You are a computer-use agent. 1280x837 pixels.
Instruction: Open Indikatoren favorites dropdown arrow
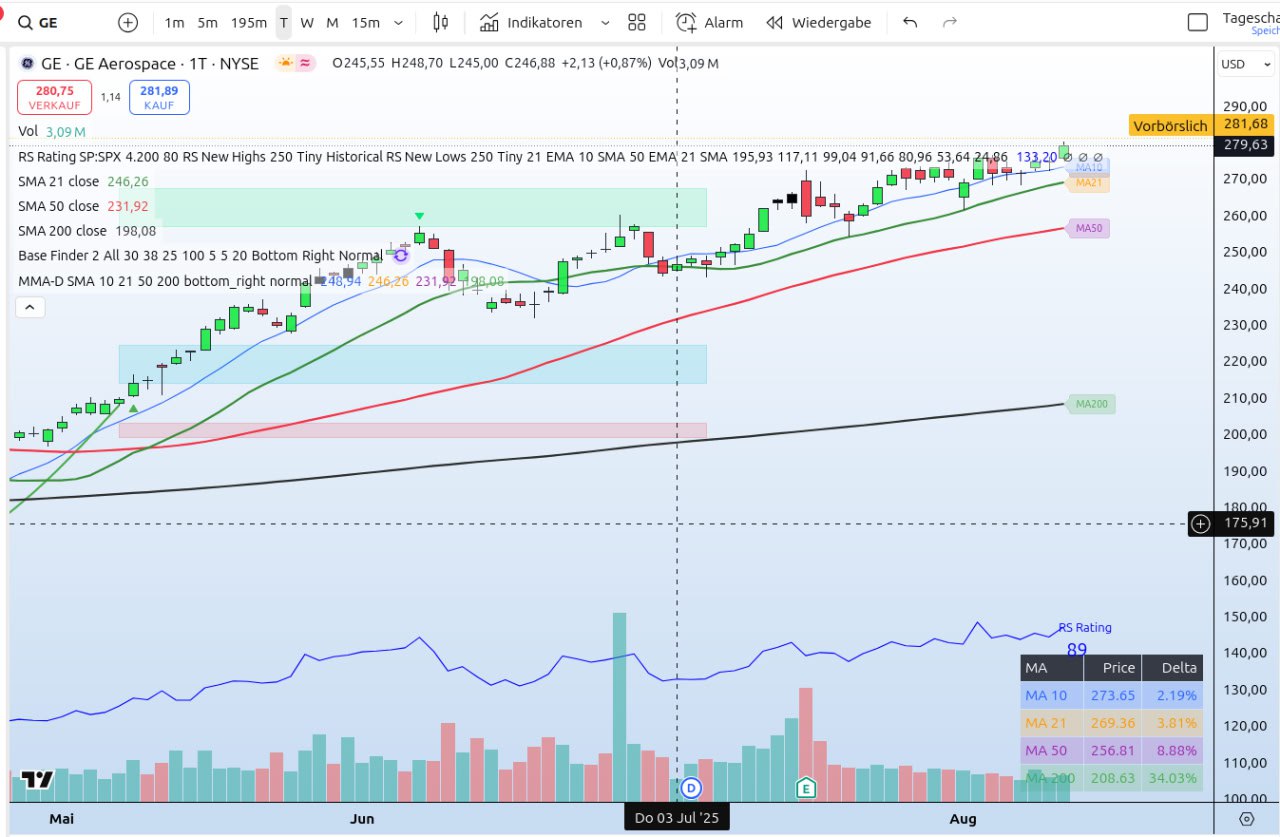604,22
